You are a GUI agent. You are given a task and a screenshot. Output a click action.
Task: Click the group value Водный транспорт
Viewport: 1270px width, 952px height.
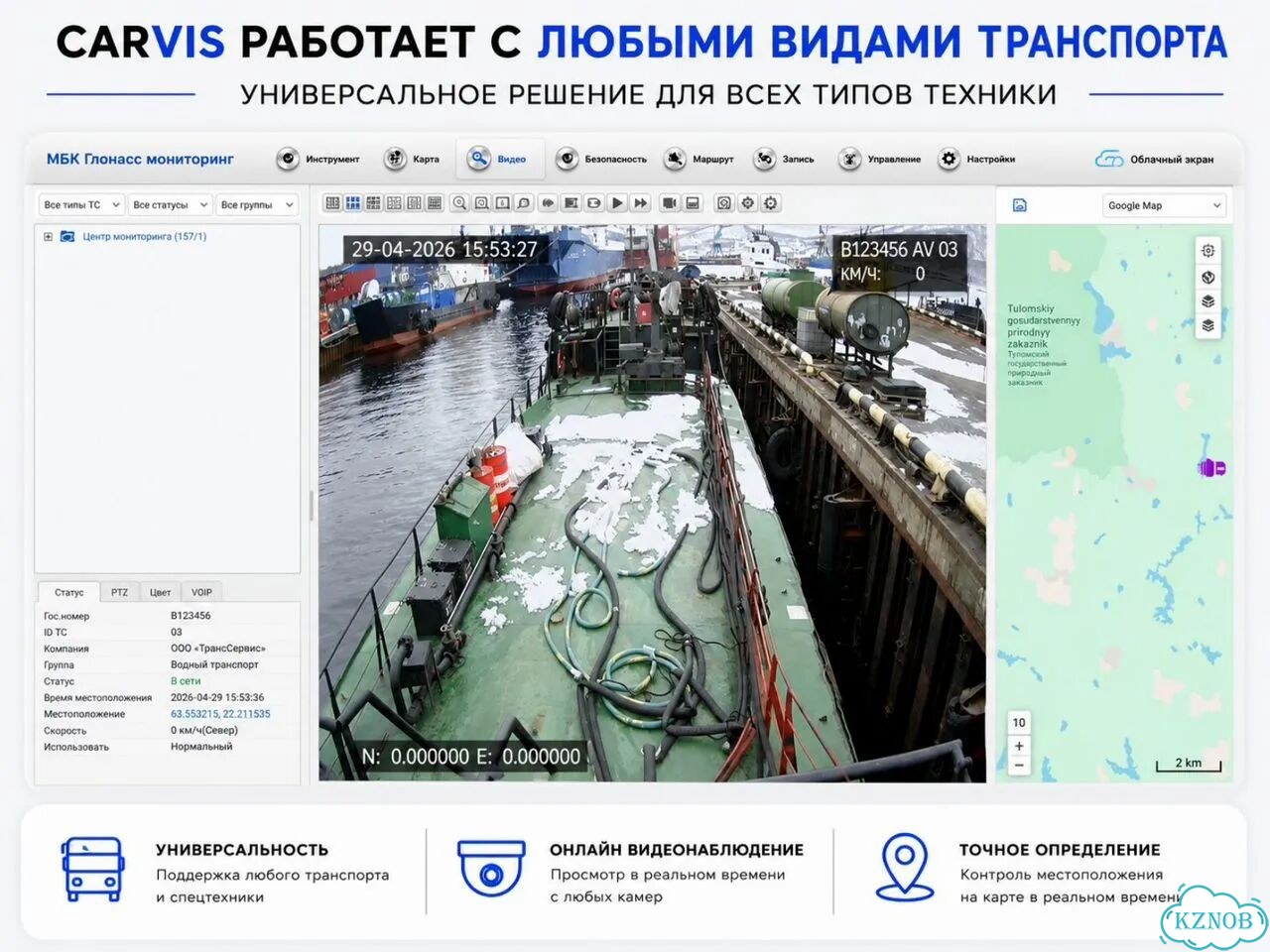point(214,664)
